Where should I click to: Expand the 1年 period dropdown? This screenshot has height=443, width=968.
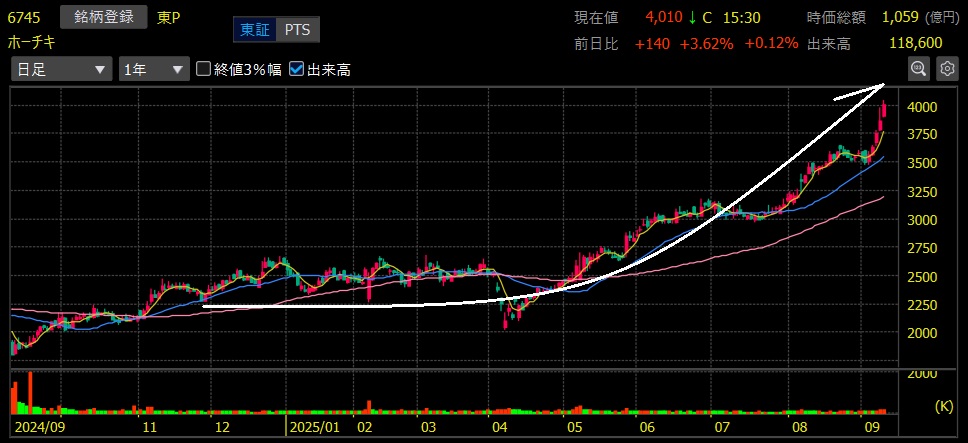click(x=153, y=69)
